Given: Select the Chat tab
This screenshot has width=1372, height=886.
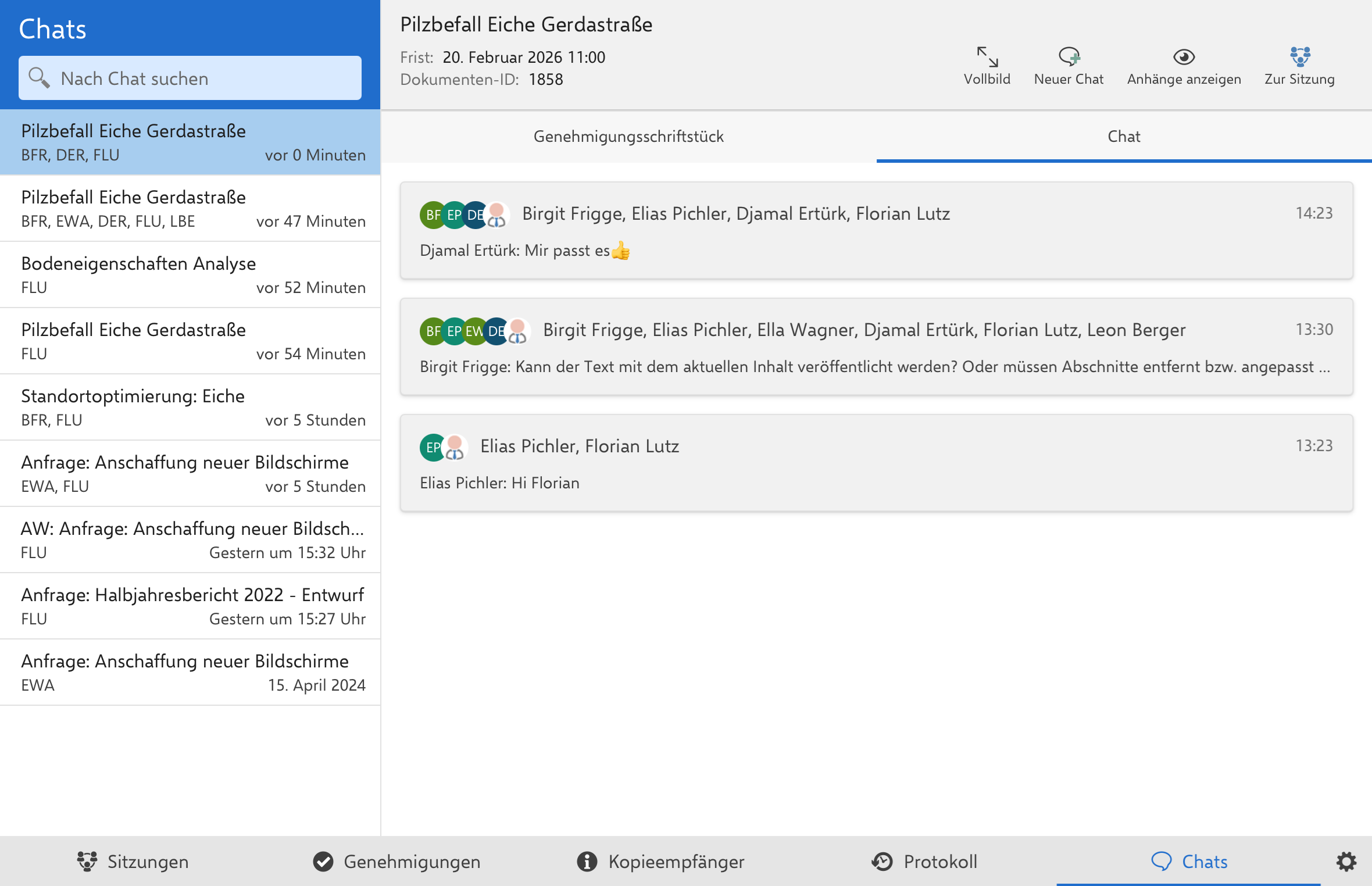Looking at the screenshot, I should click(1123, 137).
